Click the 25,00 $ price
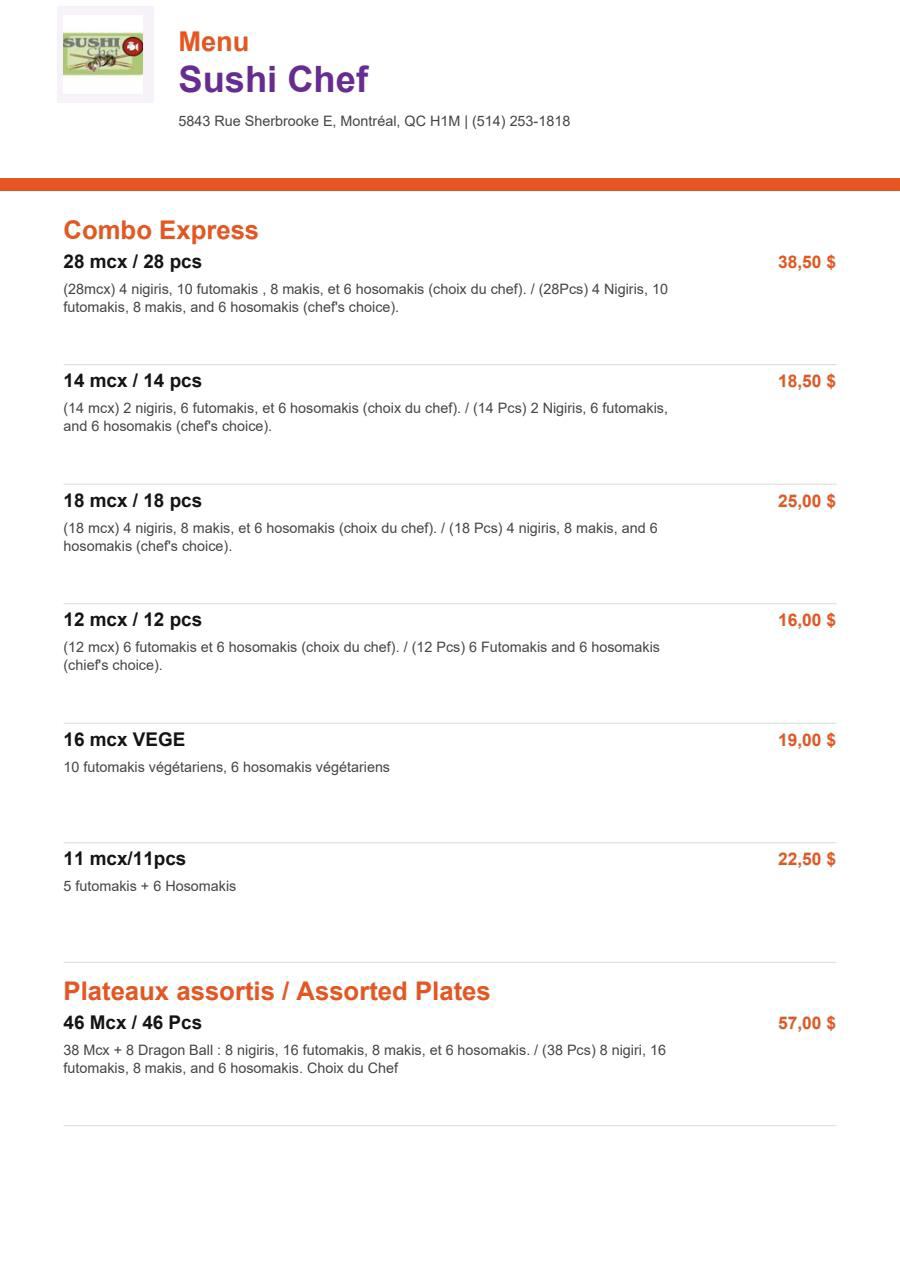Viewport: 900px width, 1273px height. pyautogui.click(x=806, y=501)
